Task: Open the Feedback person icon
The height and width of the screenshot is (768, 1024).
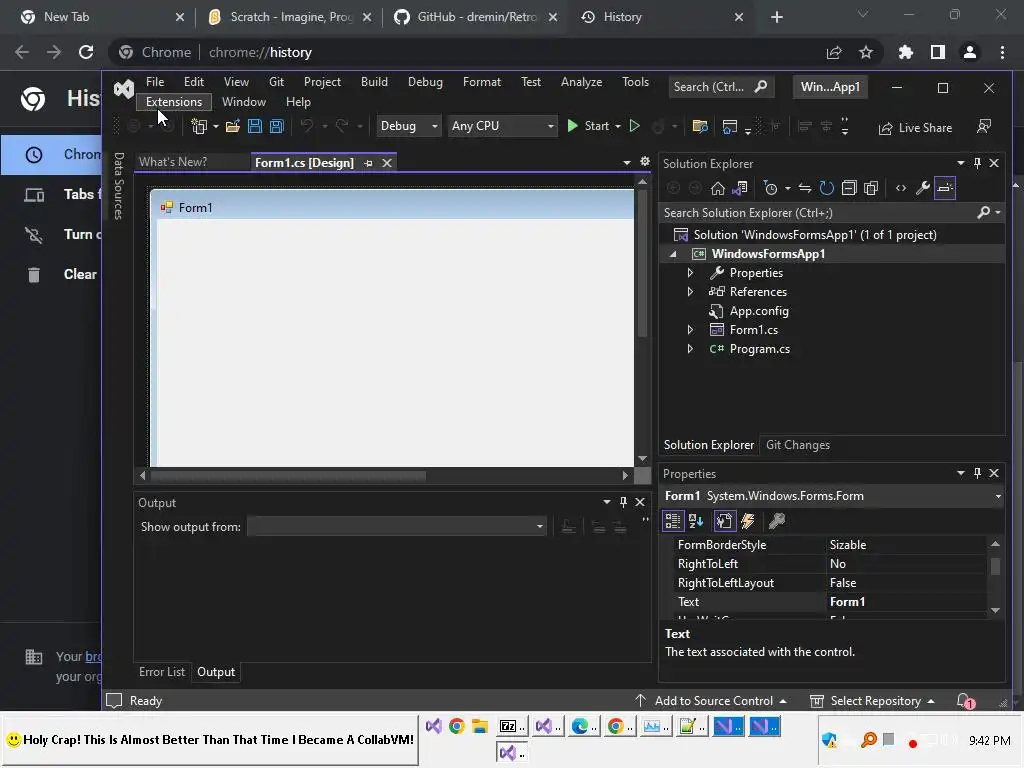Action: (984, 126)
